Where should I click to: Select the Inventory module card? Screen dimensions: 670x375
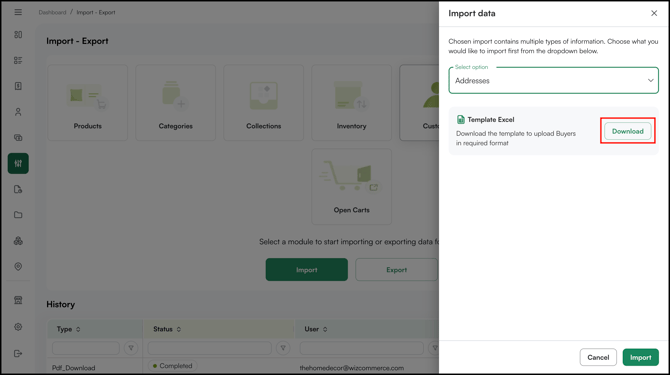351,103
